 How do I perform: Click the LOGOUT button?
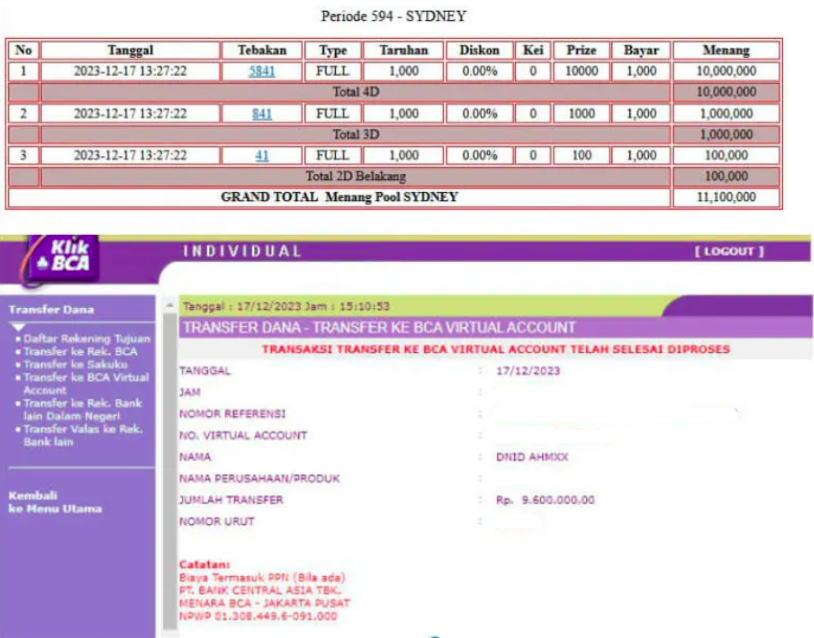tap(728, 251)
